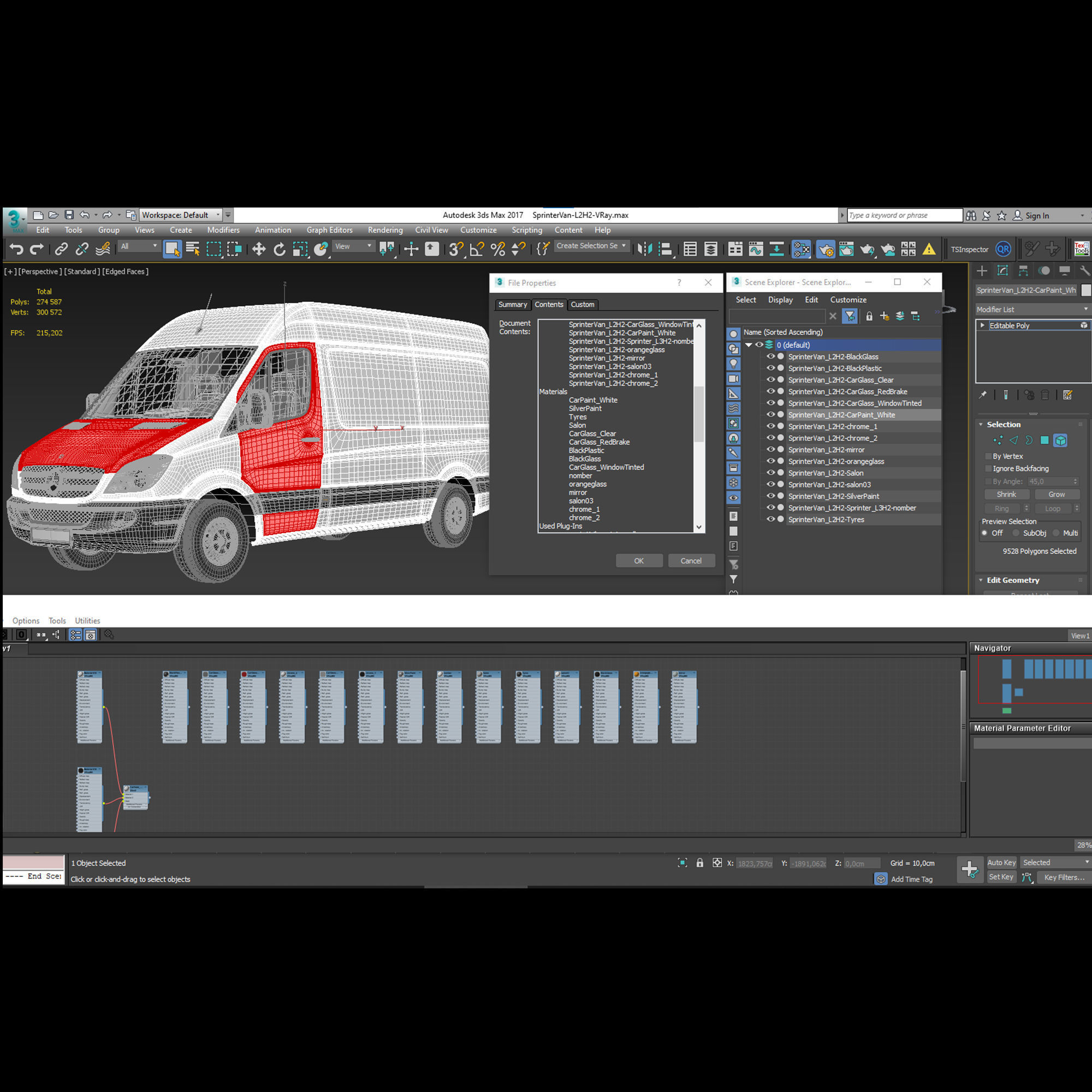This screenshot has width=1092, height=1092.
Task: Open the All selection filter dropdown
Action: 139,246
